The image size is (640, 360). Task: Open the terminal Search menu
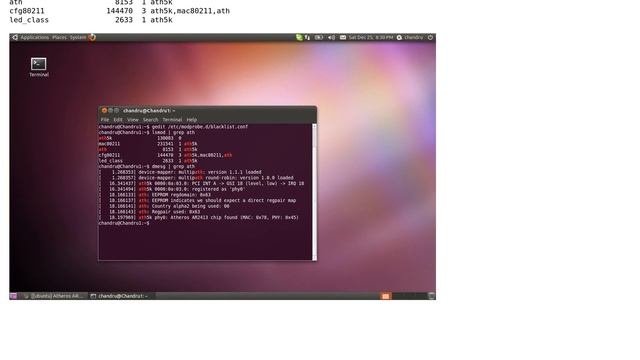click(x=150, y=120)
